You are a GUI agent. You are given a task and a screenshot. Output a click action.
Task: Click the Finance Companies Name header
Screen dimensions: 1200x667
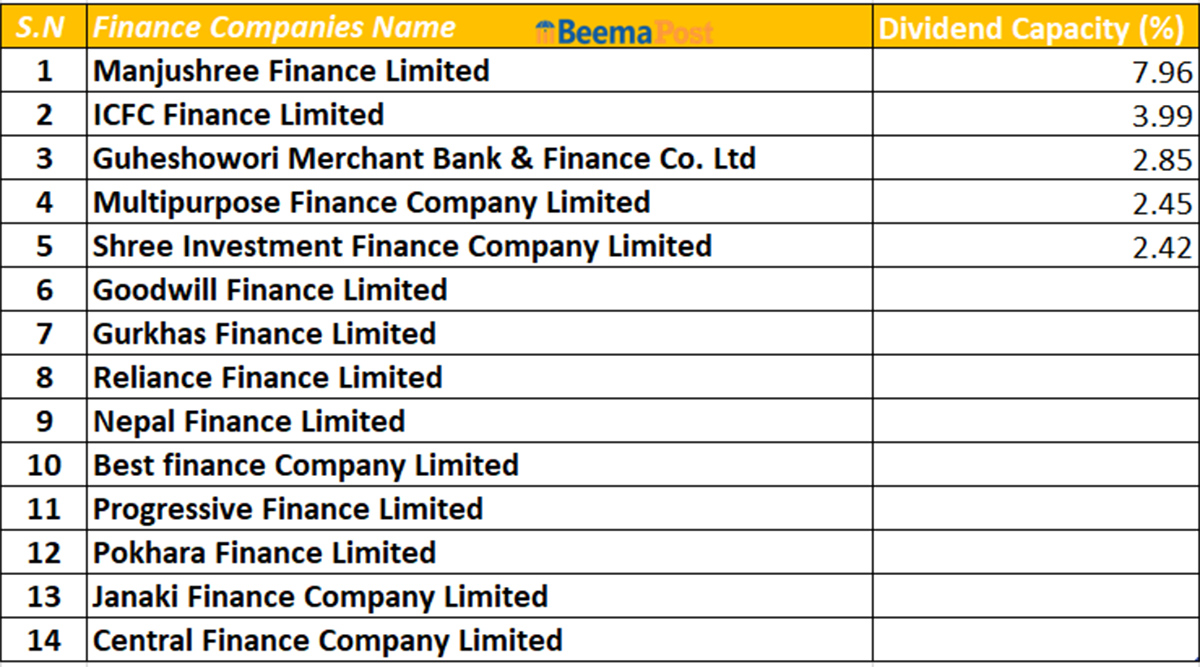coord(274,28)
